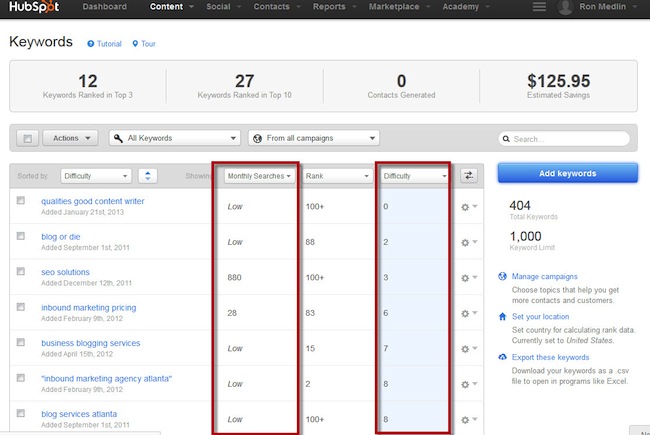This screenshot has width=650, height=435.
Task: Open gear menu for blog or die
Action: (x=469, y=242)
